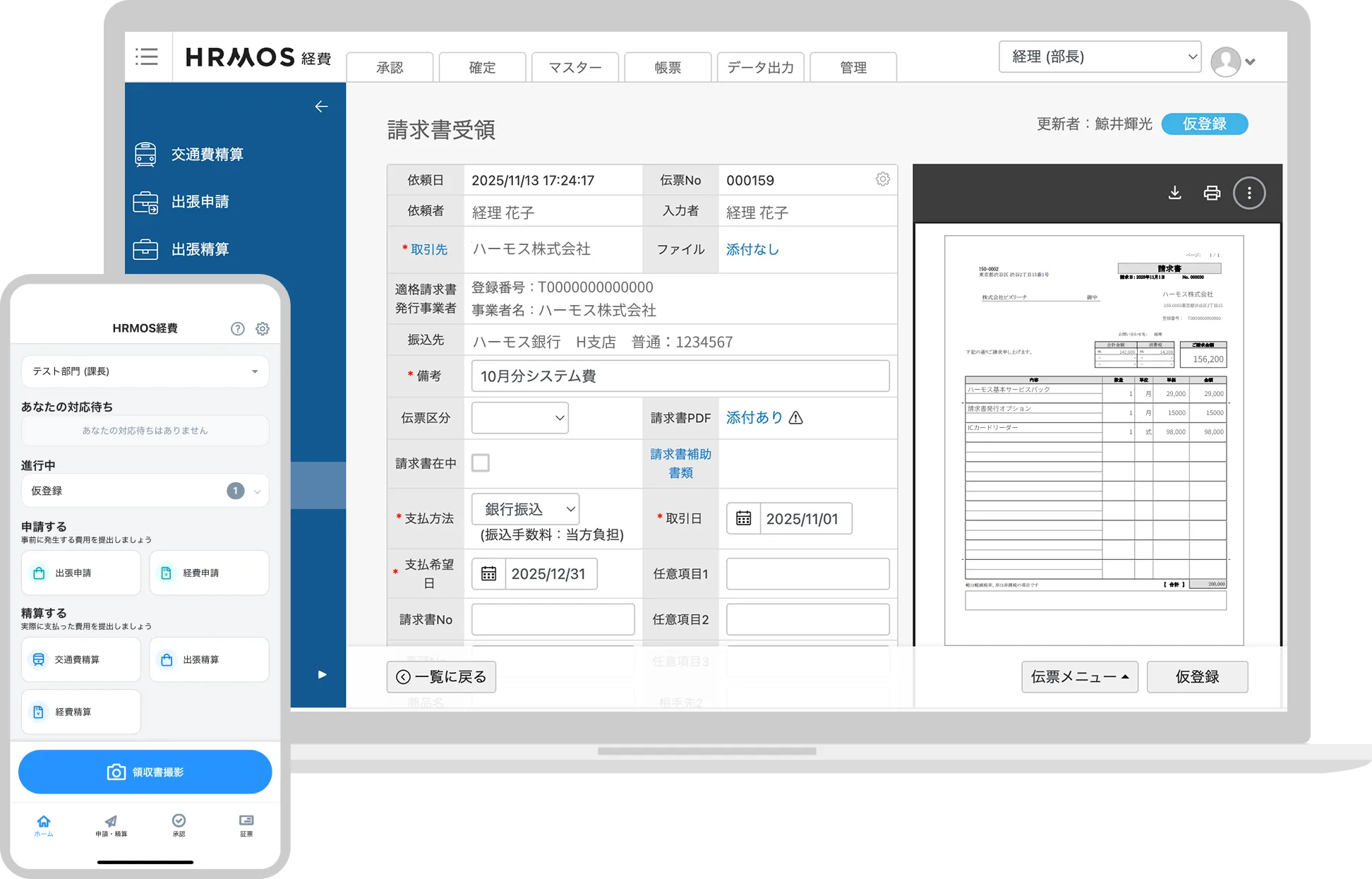The width and height of the screenshot is (1372, 879).
Task: Change payment method in the 銀行振込 dropdown
Action: [524, 508]
